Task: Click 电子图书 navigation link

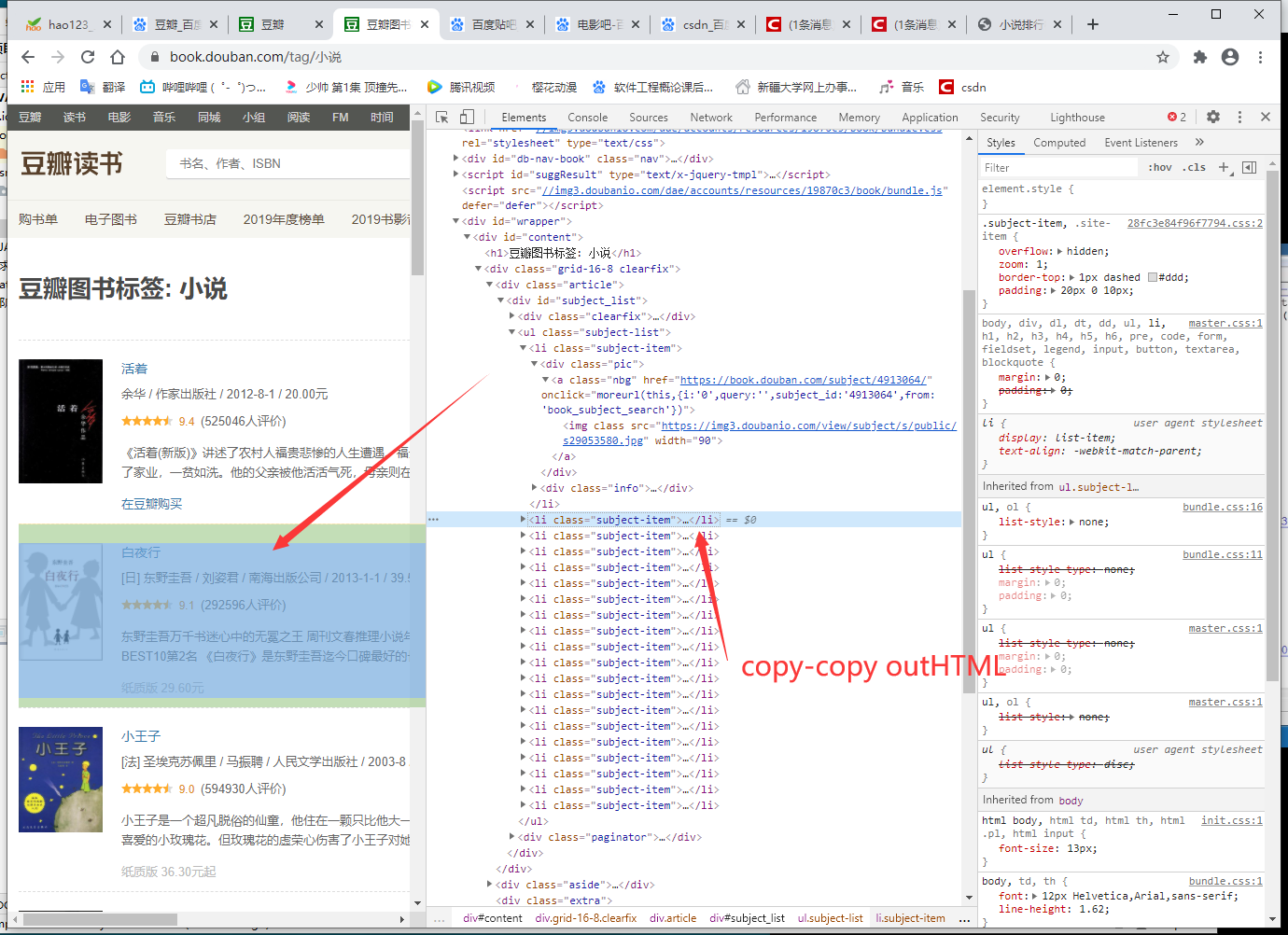Action: [111, 219]
